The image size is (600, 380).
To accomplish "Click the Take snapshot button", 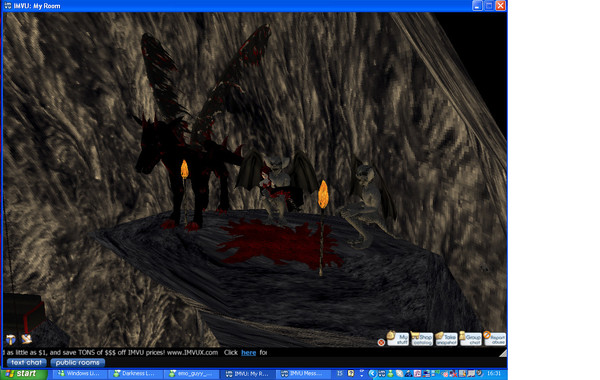I will point(446,339).
